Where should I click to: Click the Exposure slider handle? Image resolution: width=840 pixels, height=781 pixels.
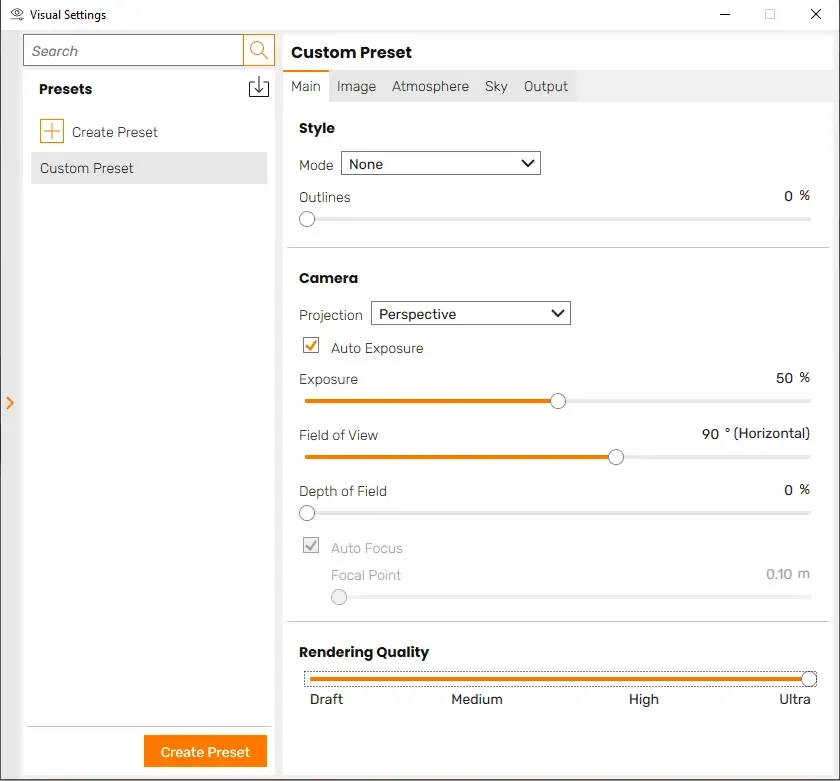558,401
